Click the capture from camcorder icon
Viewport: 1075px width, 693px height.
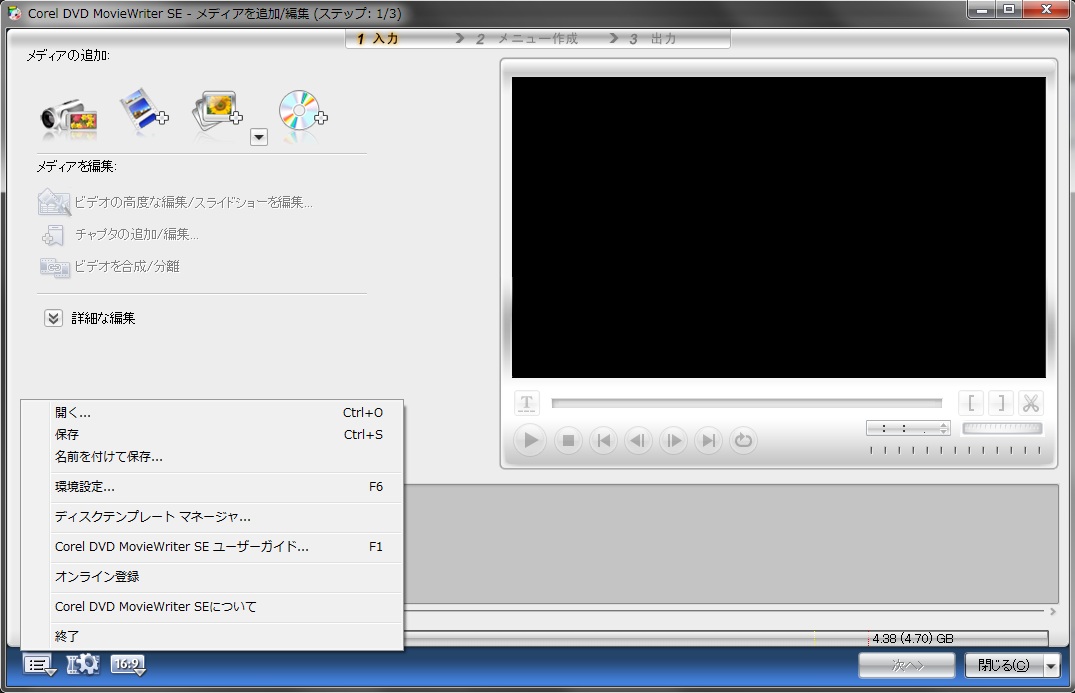click(69, 118)
